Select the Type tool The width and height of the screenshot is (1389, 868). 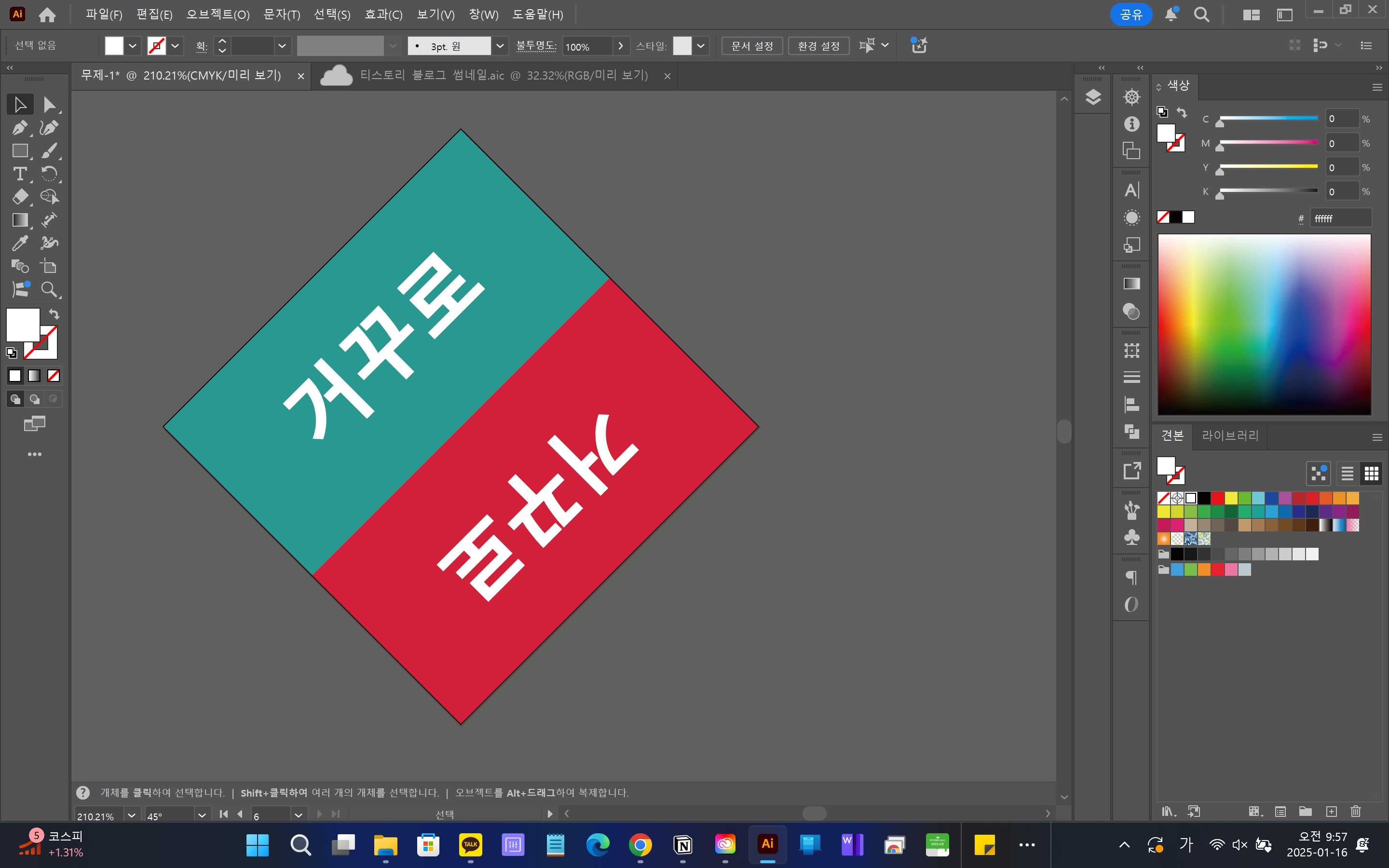(x=19, y=174)
